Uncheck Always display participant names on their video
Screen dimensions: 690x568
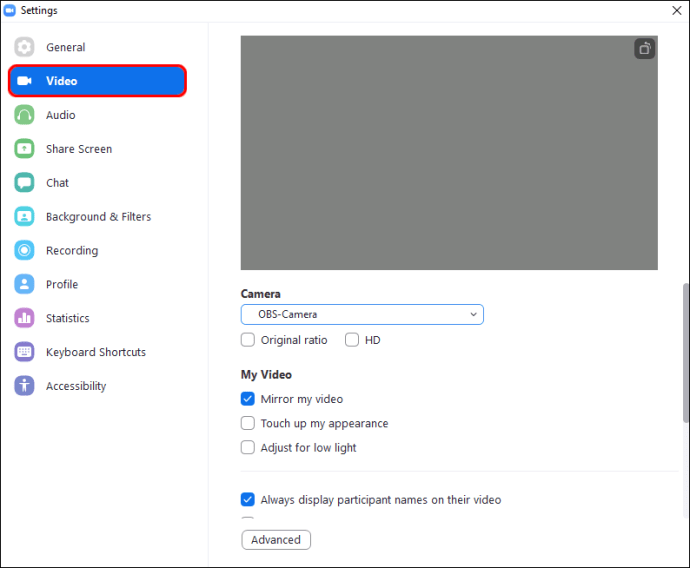[x=248, y=499]
